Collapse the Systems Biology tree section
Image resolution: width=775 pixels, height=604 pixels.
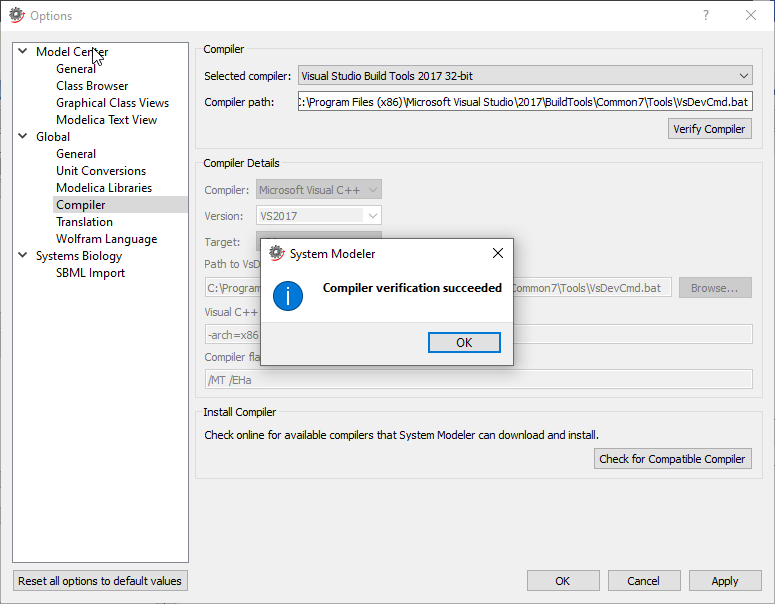tap(22, 256)
